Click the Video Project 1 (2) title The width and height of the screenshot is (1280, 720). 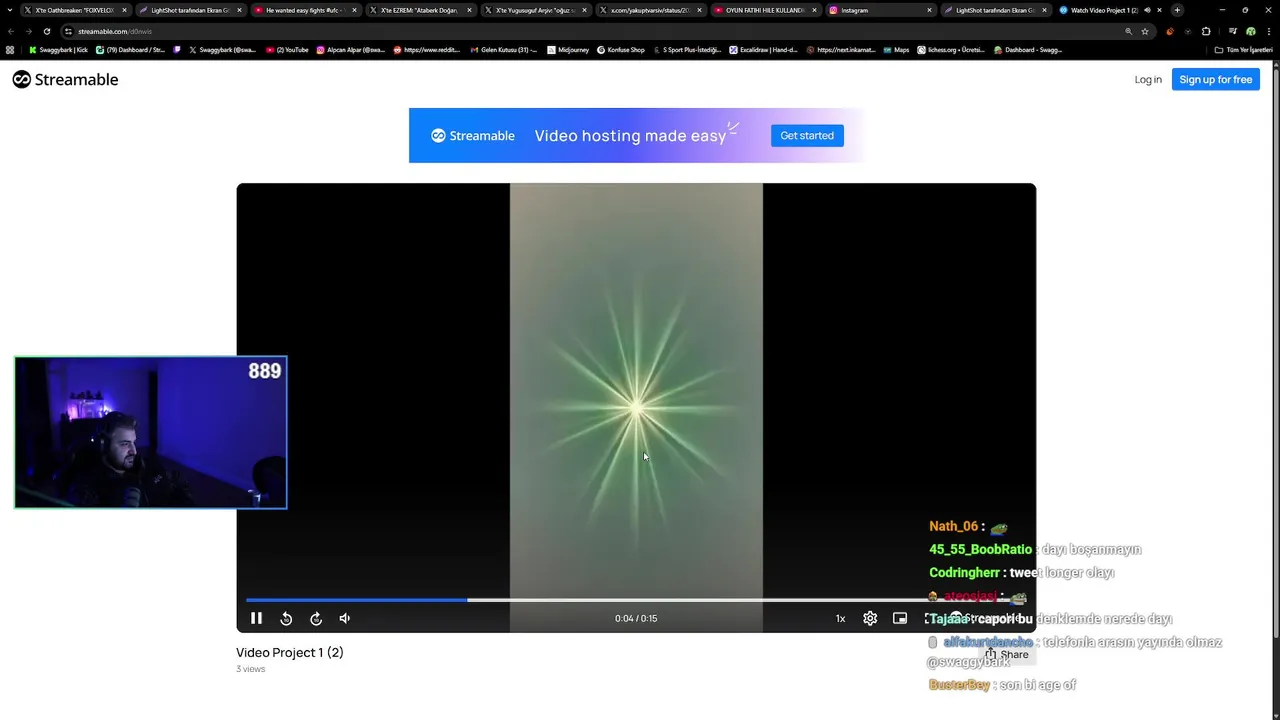(x=290, y=652)
